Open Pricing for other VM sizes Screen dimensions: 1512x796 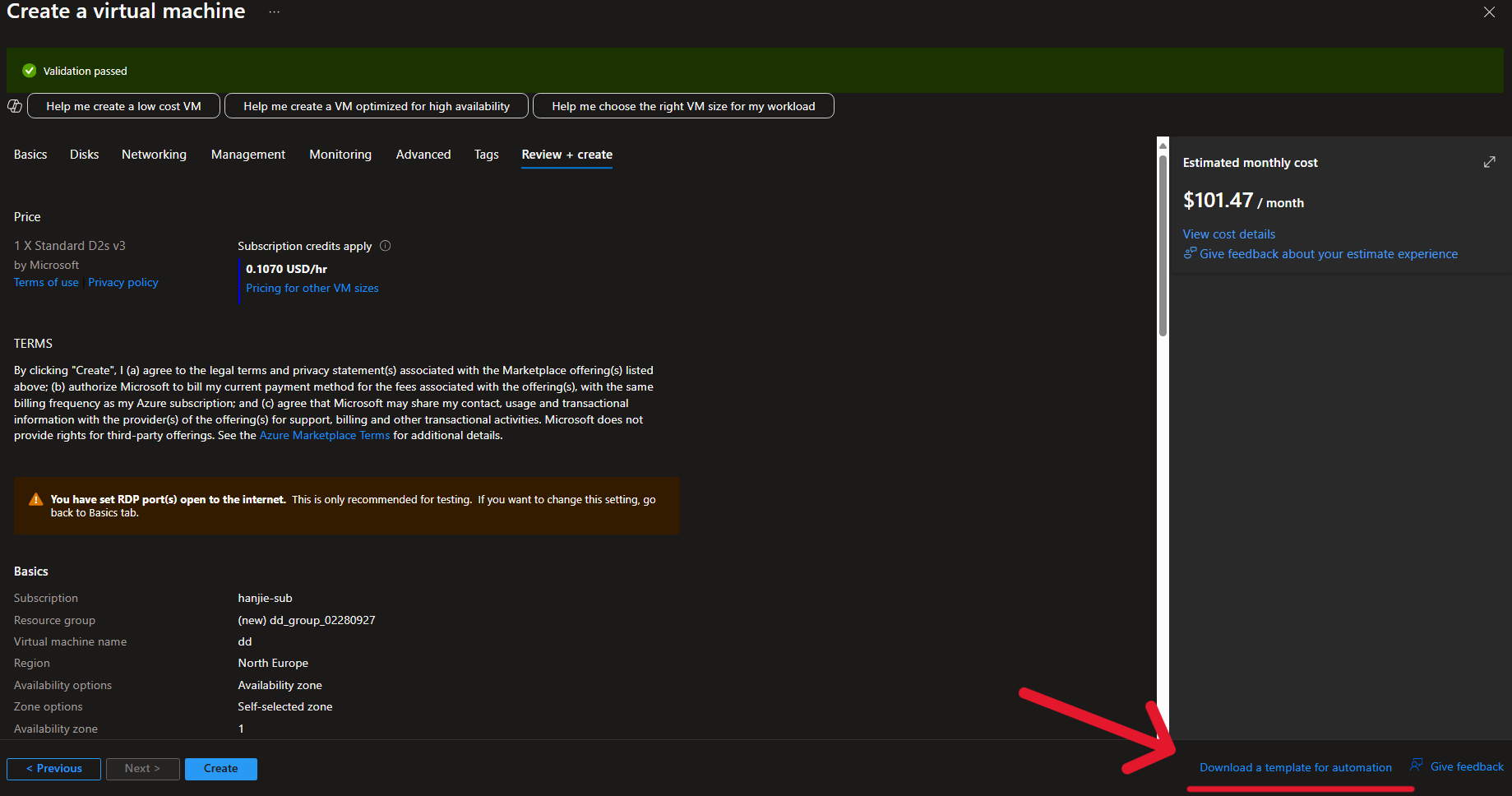pyautogui.click(x=312, y=289)
